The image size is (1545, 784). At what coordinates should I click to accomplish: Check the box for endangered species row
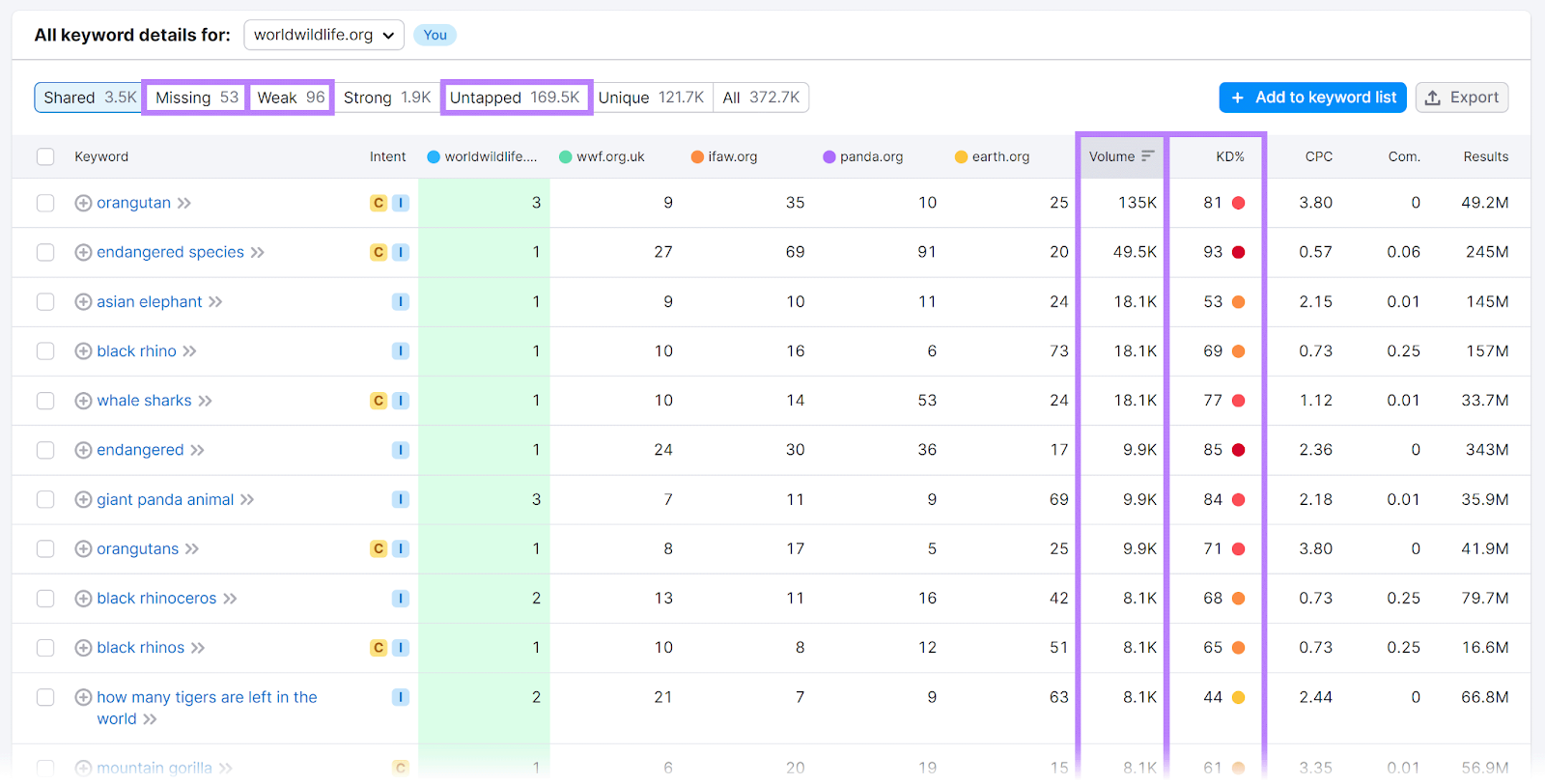click(45, 252)
